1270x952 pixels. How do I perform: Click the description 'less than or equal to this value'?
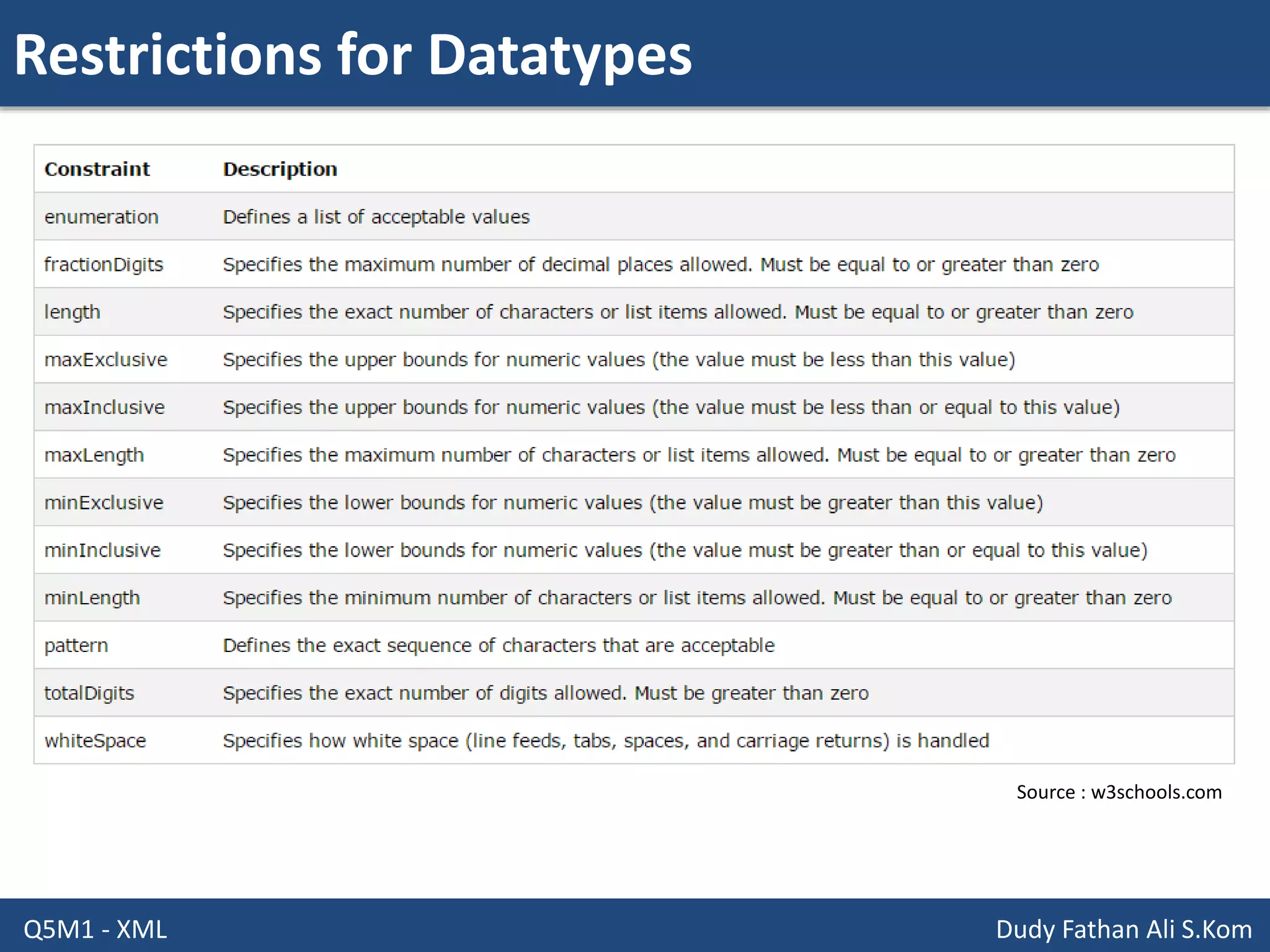click(x=671, y=407)
